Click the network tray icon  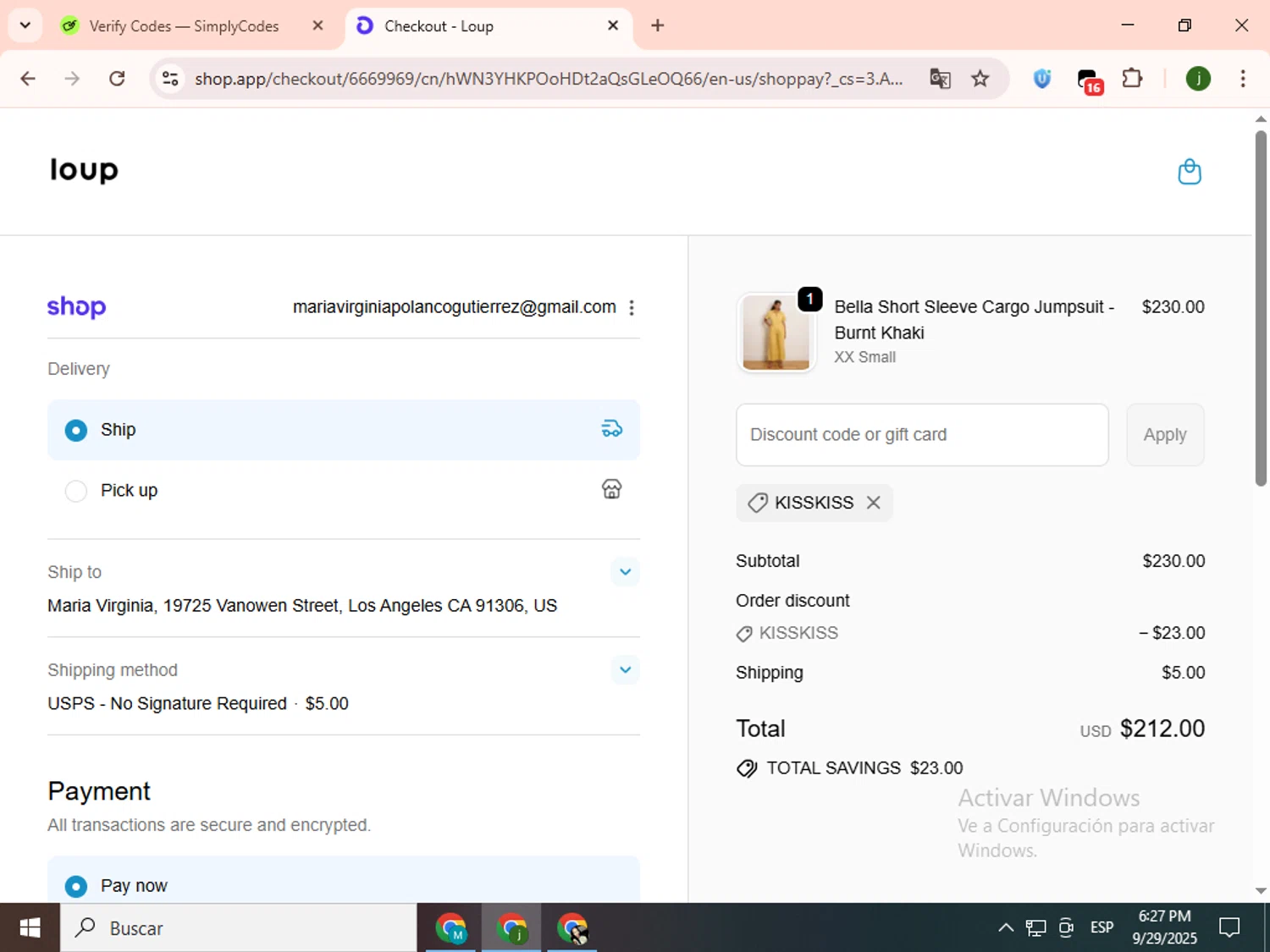tap(1035, 927)
